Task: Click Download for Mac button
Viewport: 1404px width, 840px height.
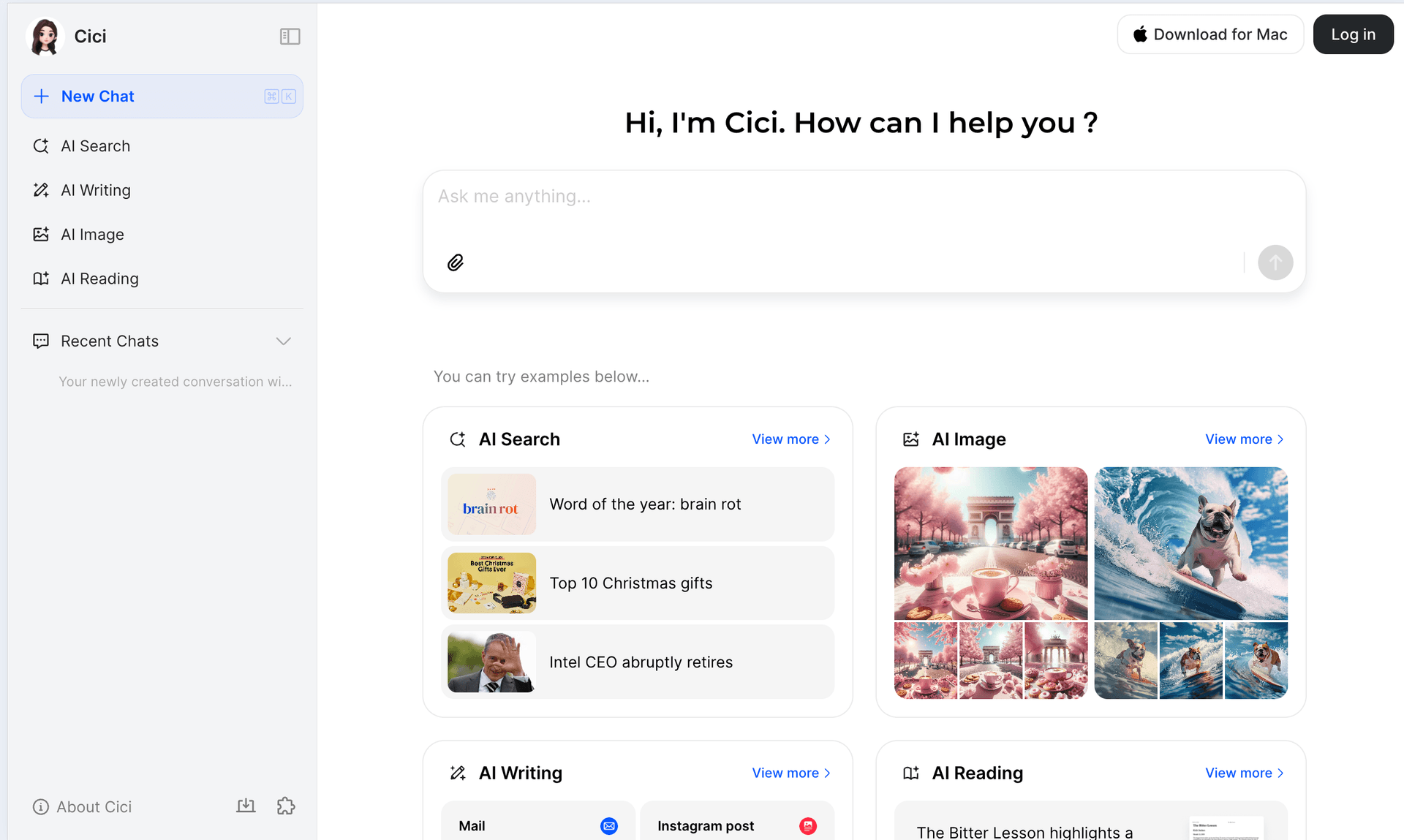Action: (1210, 34)
